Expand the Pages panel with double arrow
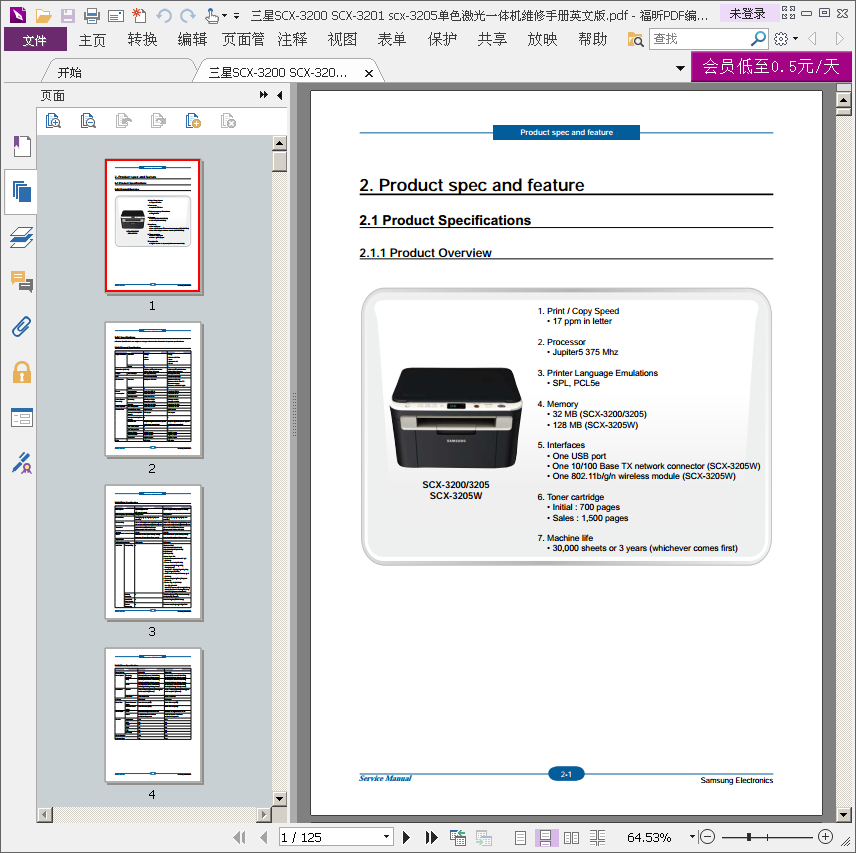 (264, 95)
